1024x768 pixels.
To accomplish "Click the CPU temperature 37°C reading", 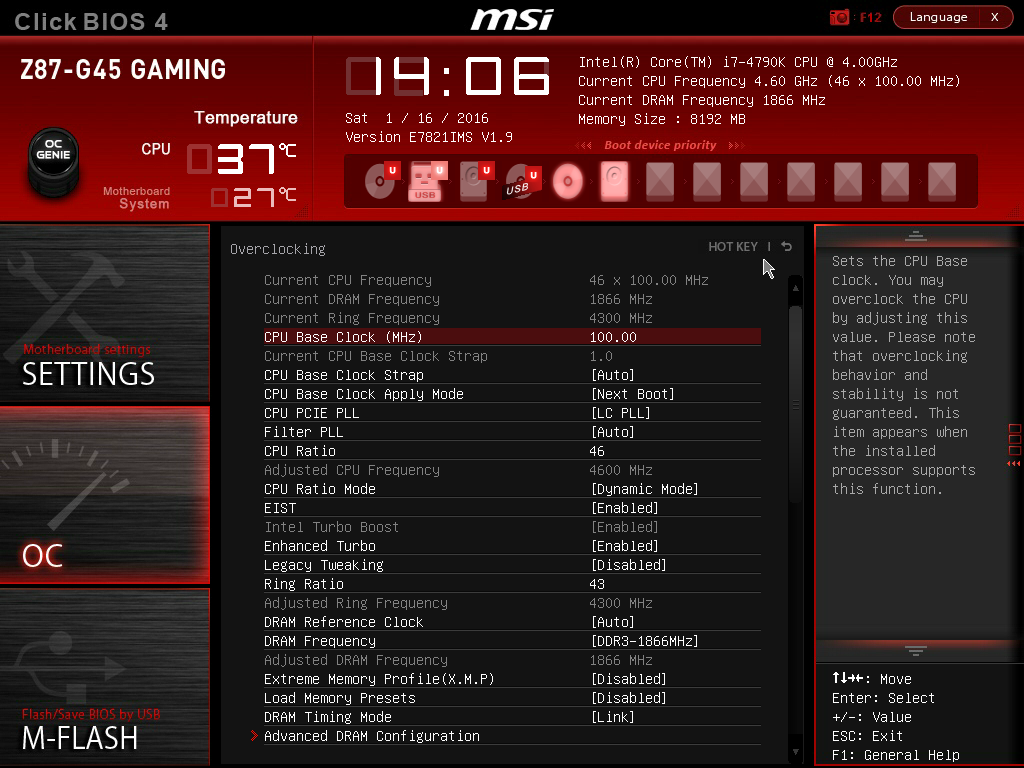I will [x=242, y=159].
